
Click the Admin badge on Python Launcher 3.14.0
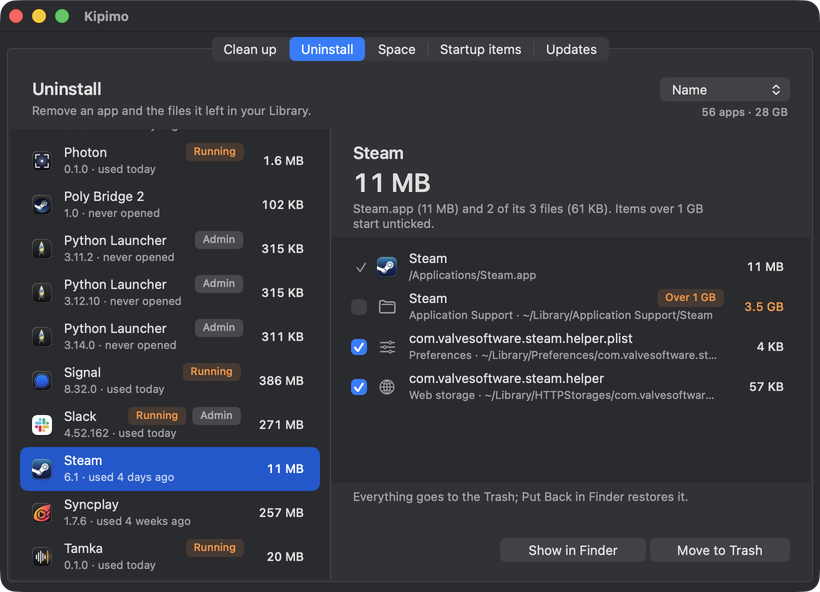point(219,327)
